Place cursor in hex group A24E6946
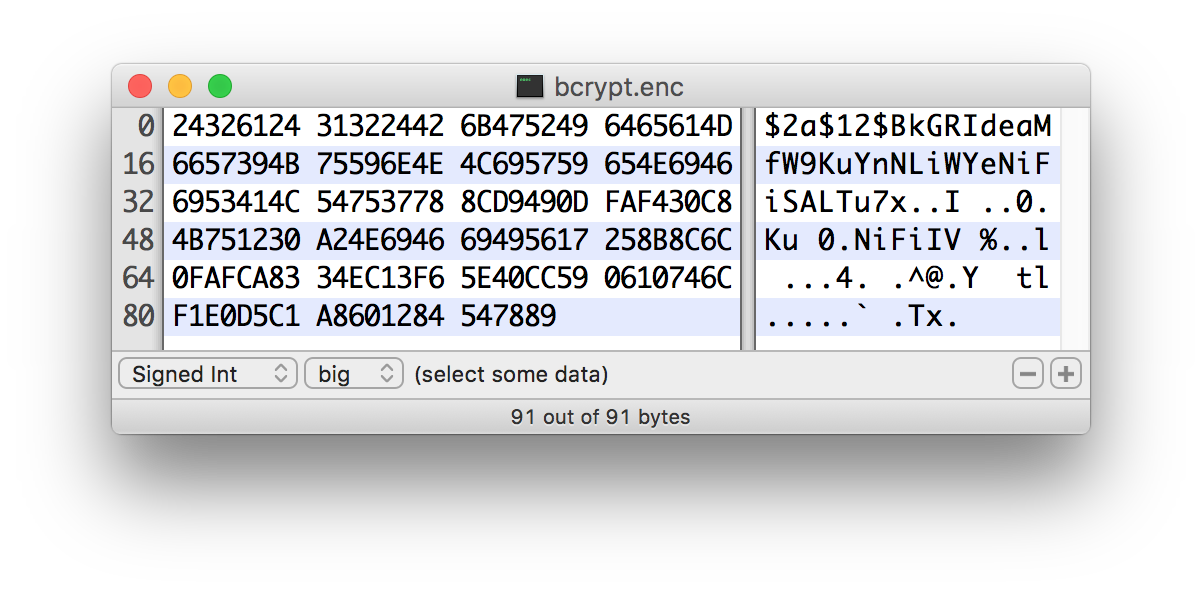Screen dimensions: 1202x594 point(380,241)
